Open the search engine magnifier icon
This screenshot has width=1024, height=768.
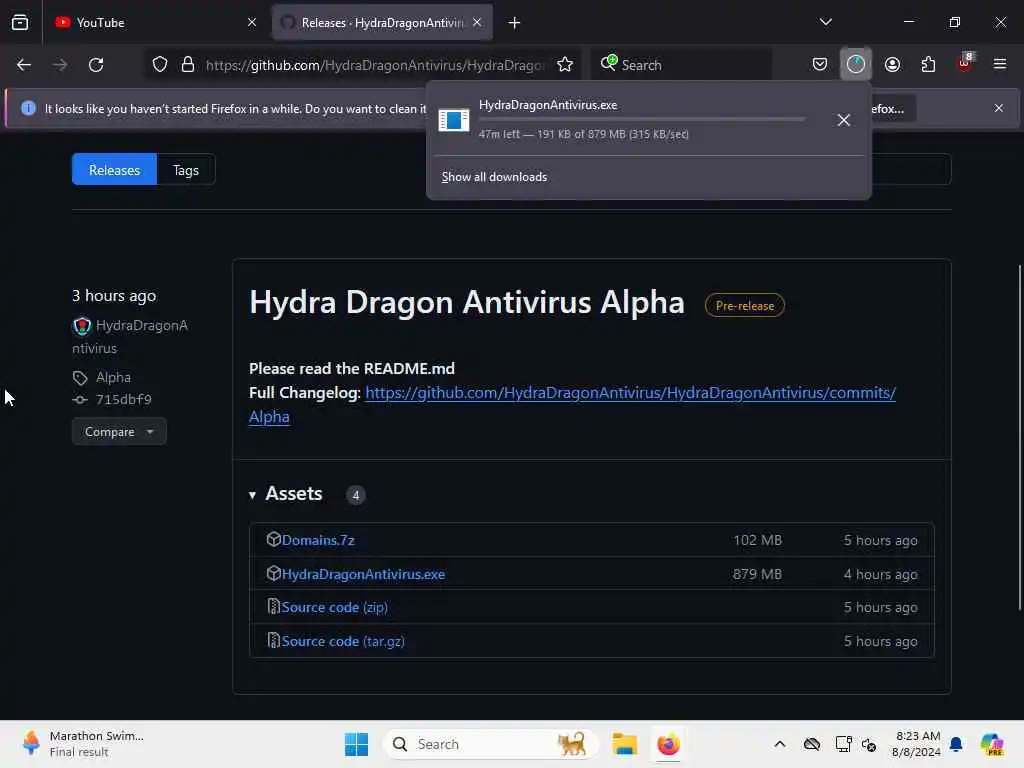(609, 63)
